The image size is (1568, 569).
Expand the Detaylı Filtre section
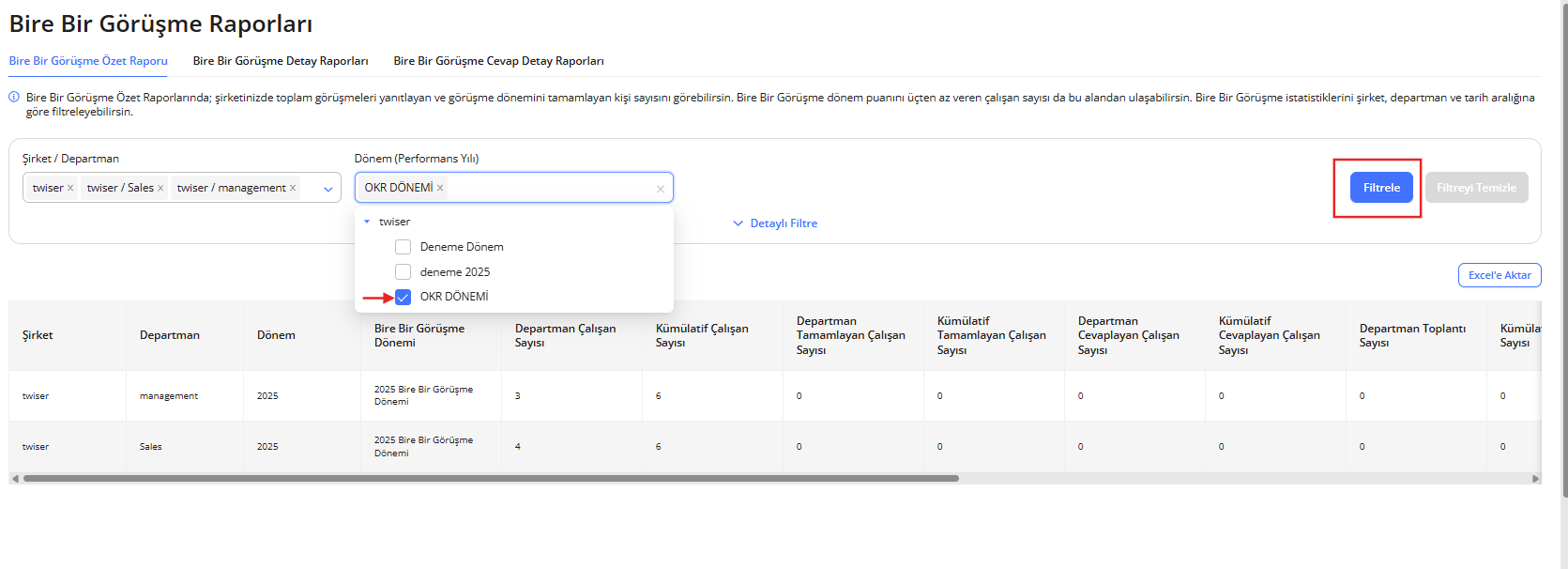(x=775, y=223)
